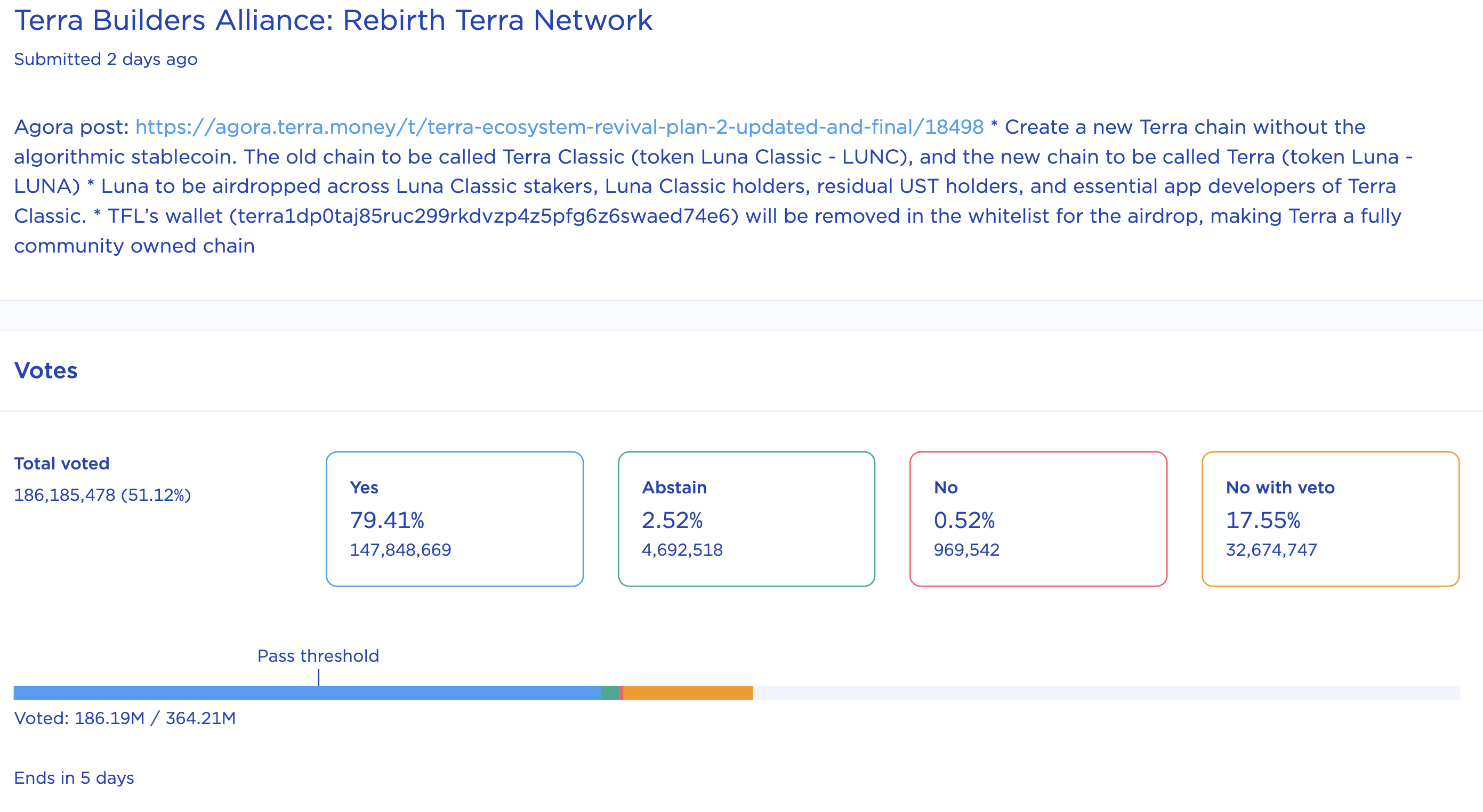
Task: Click the Pass threshold marker label
Action: (318, 656)
